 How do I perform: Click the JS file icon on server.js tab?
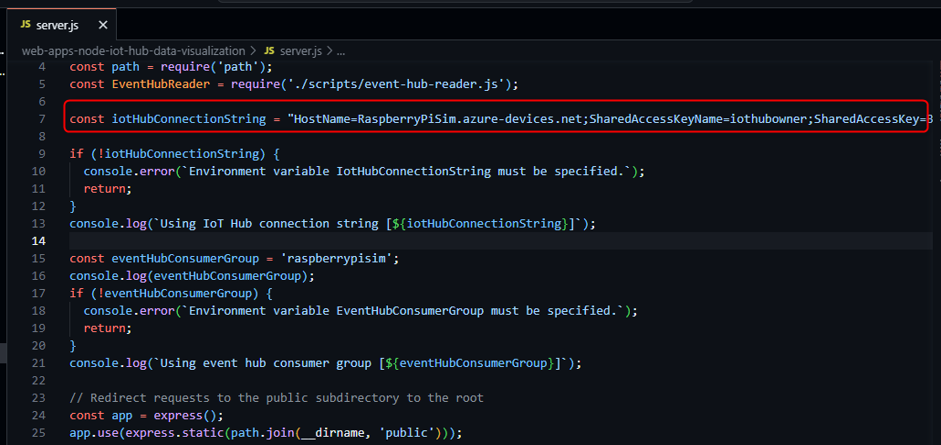[25, 24]
